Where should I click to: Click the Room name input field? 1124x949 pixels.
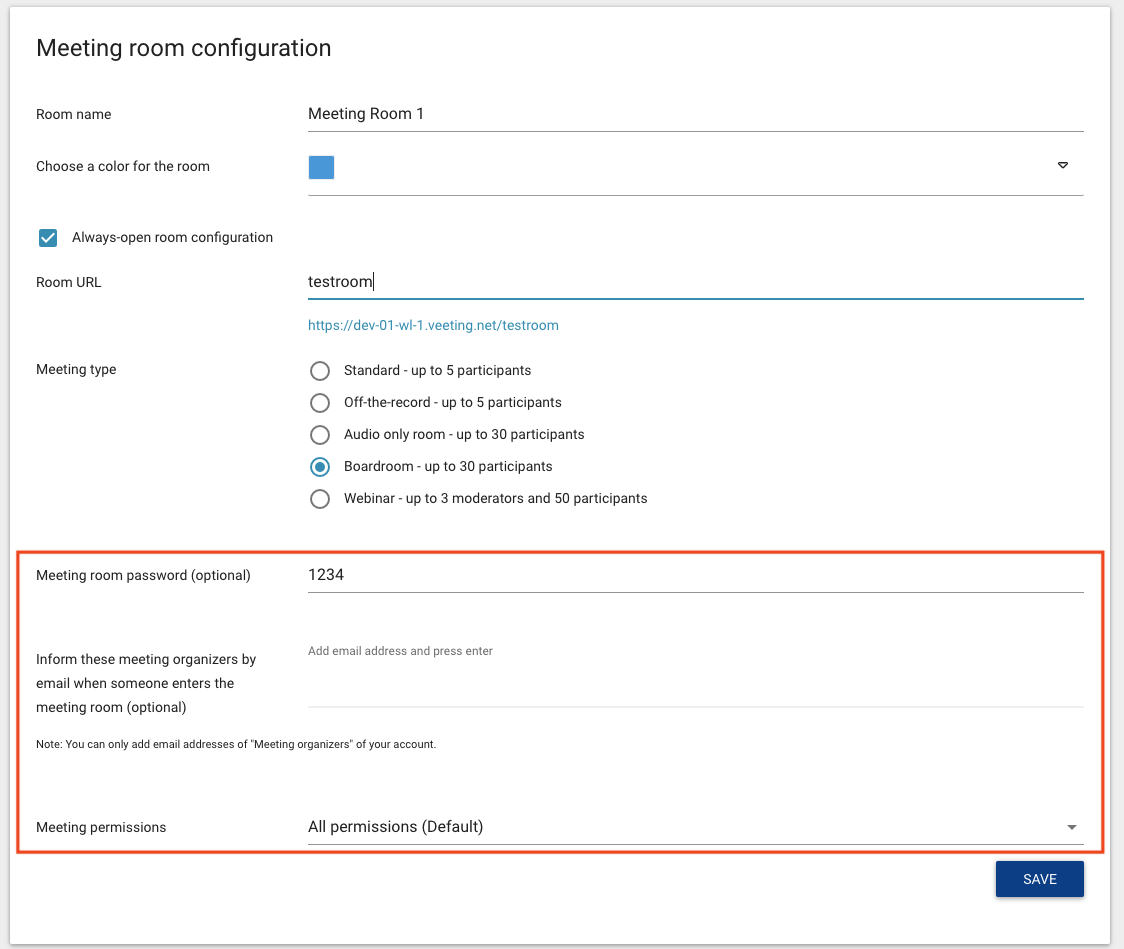click(x=695, y=114)
